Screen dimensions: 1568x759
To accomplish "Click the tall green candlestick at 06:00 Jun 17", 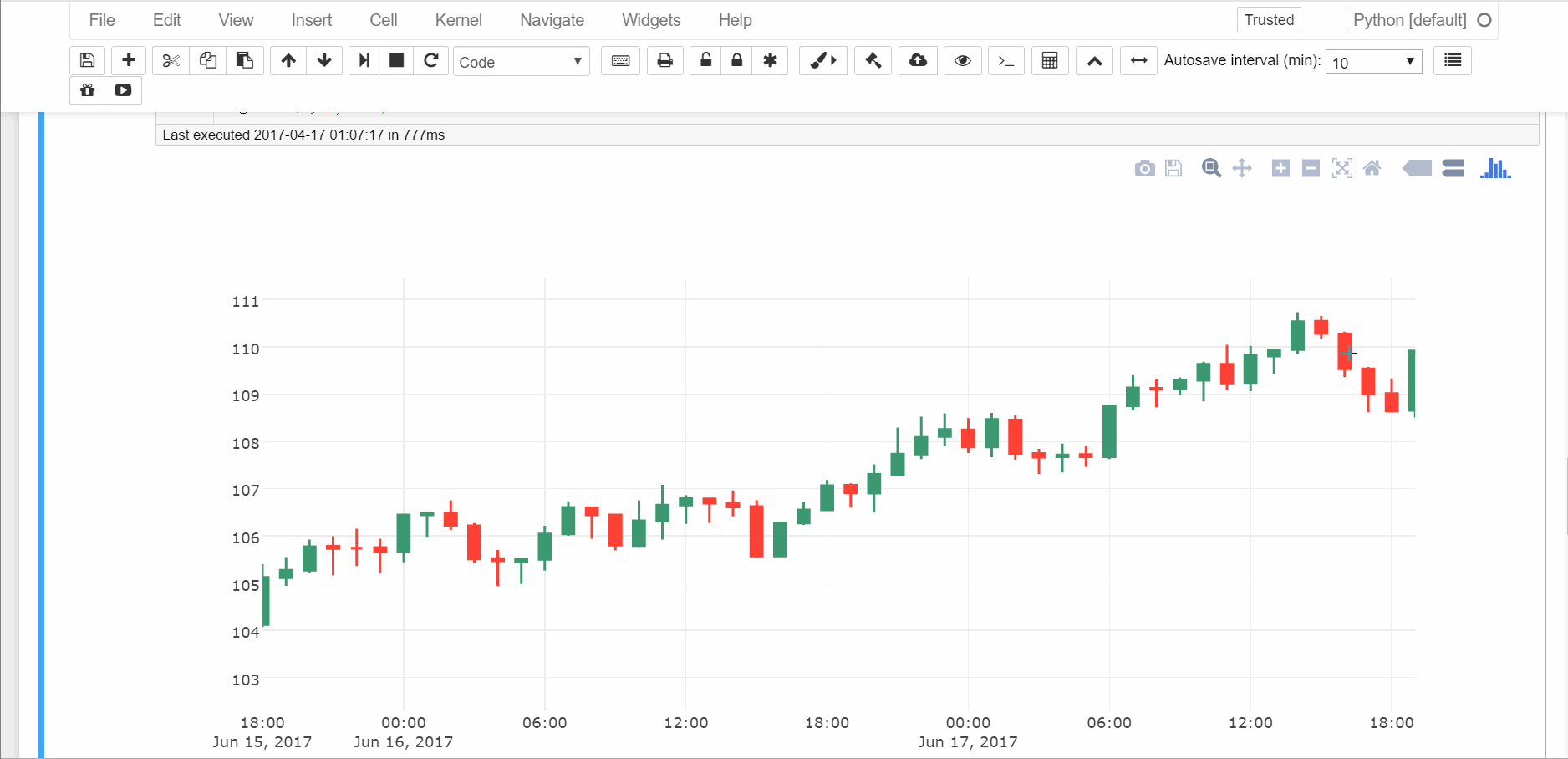I will pos(1109,431).
